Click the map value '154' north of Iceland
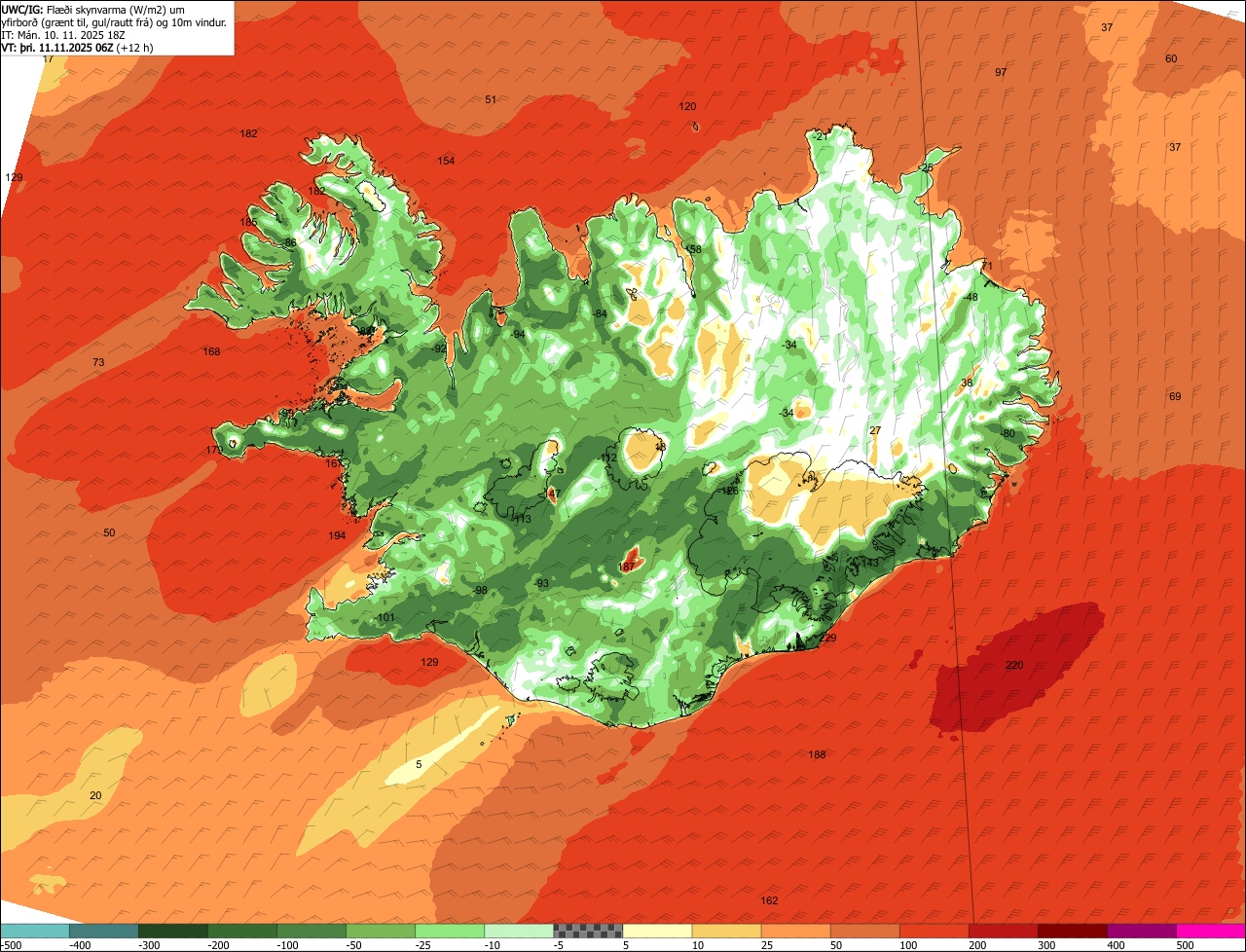 446,161
